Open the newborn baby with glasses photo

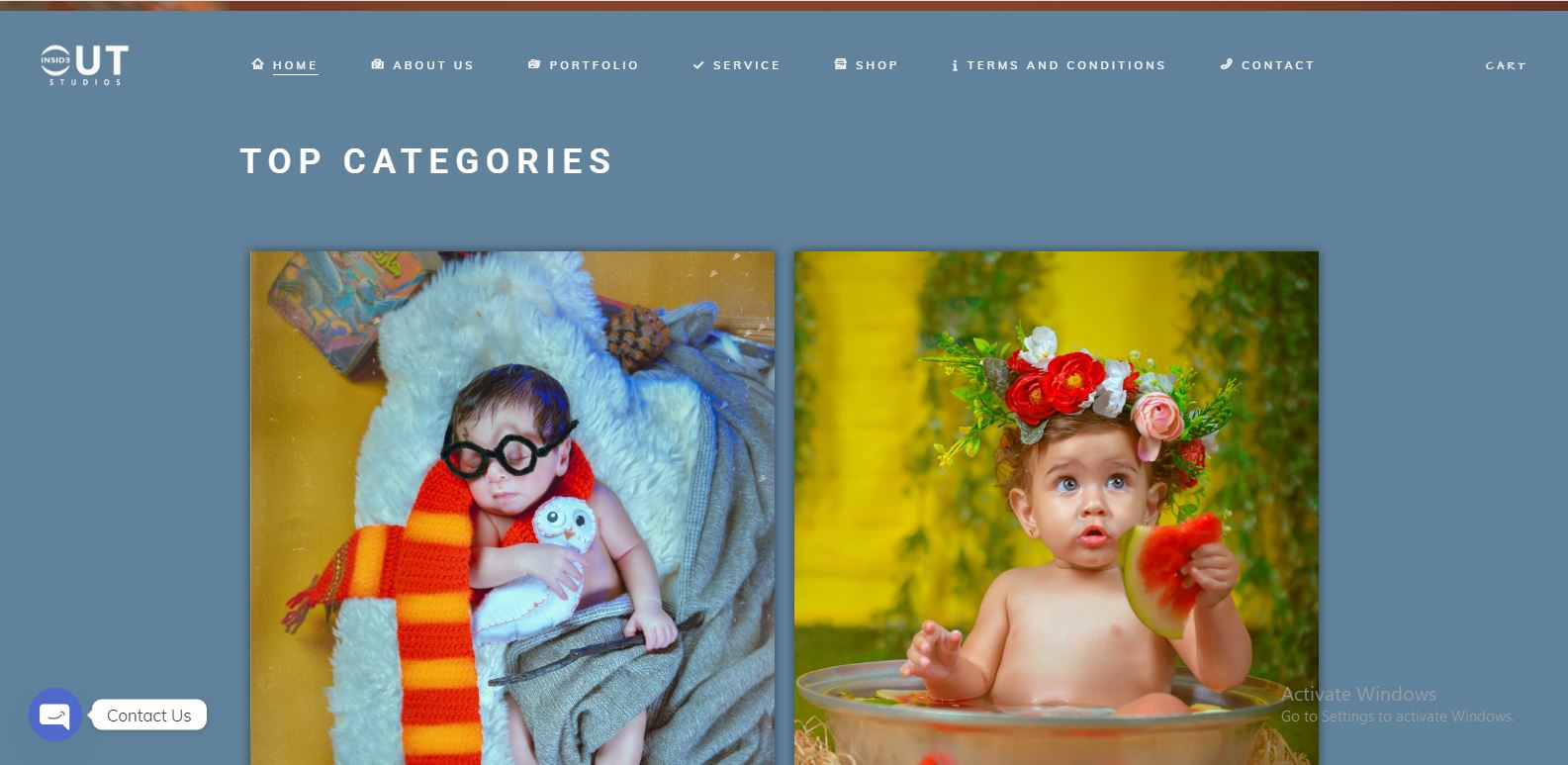tap(512, 508)
